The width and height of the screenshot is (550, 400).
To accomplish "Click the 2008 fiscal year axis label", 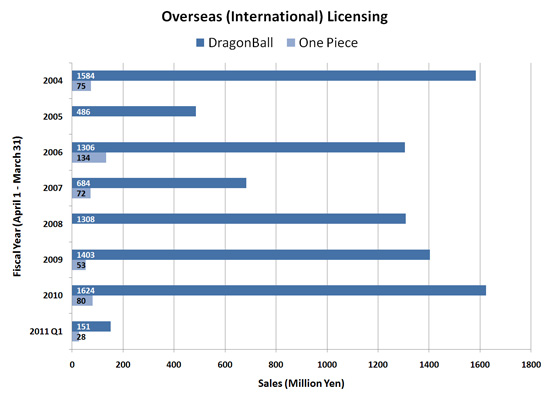I will (53, 224).
